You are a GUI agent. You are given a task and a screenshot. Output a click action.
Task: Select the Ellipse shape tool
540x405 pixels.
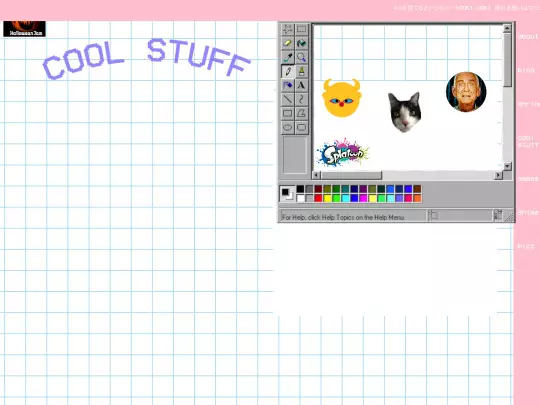pyautogui.click(x=288, y=127)
